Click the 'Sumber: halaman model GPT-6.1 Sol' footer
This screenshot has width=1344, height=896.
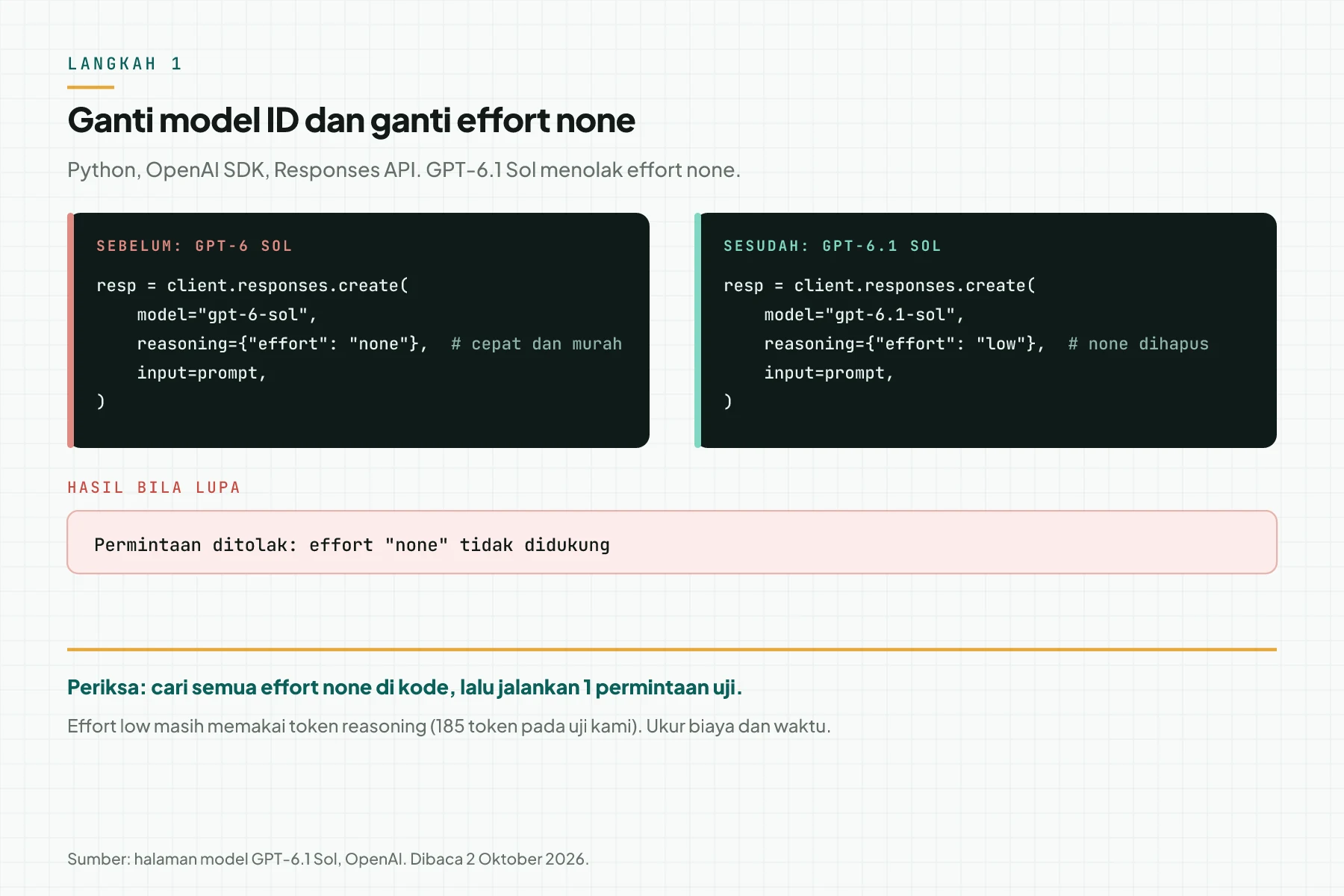[x=328, y=859]
